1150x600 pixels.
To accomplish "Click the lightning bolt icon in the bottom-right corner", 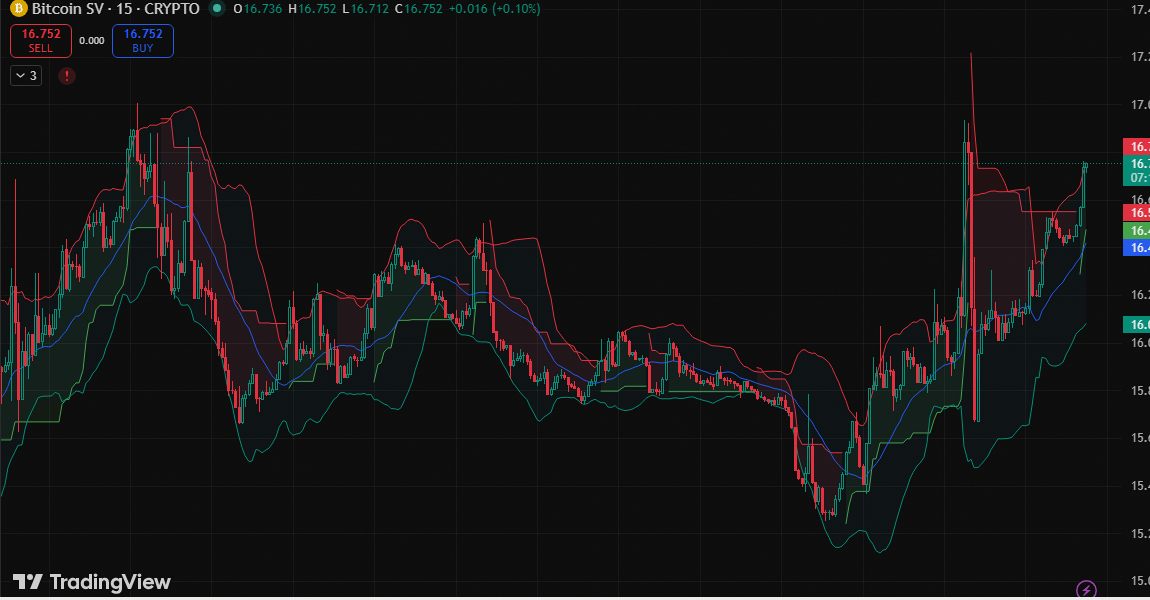I will click(1086, 589).
